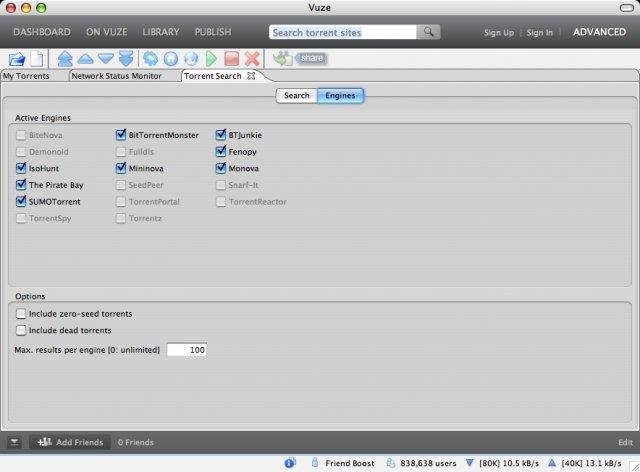
Task: Uncheck the BTJunkie engine
Action: pyautogui.click(x=221, y=135)
